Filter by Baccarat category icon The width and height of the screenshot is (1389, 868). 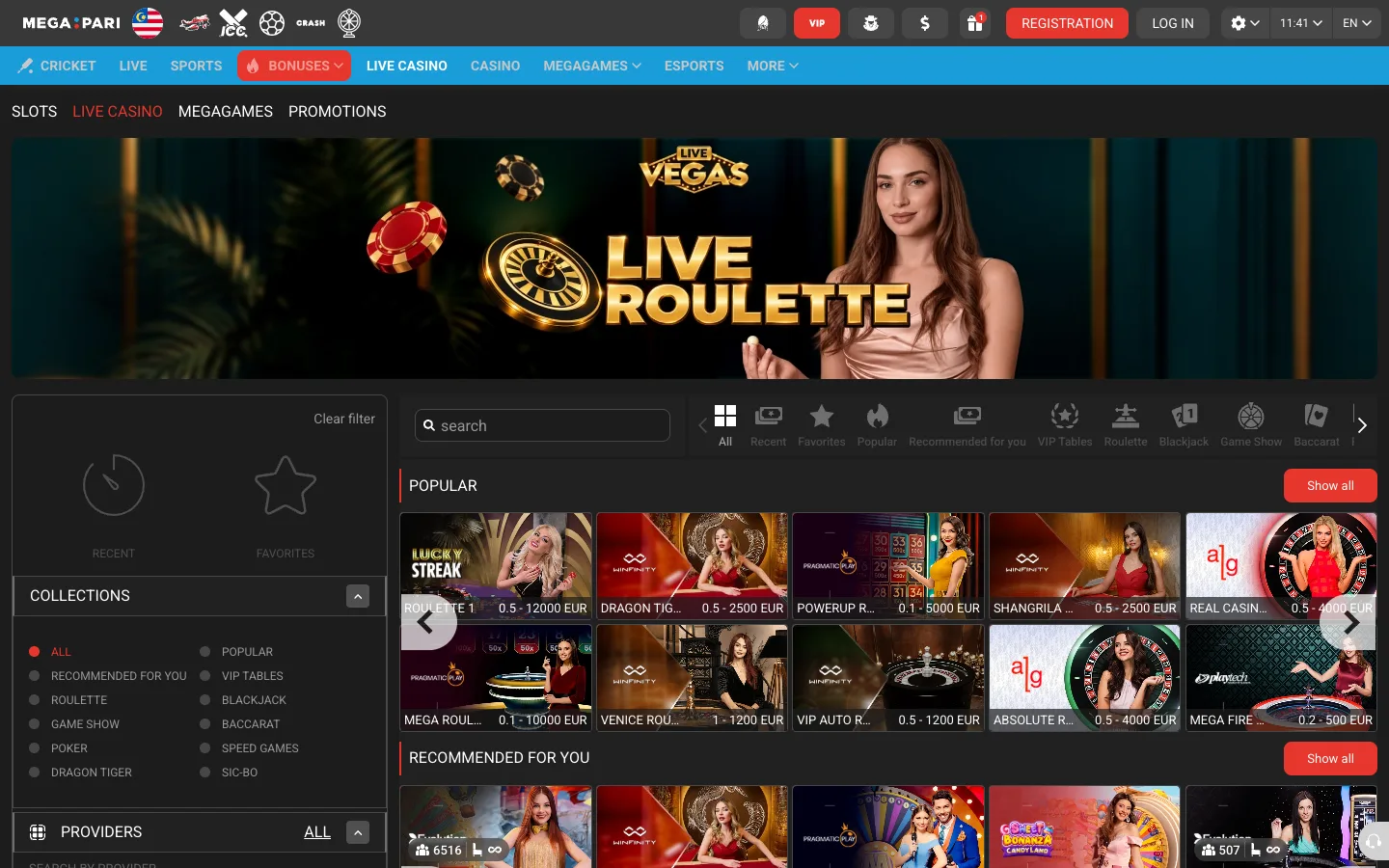coord(1317,425)
